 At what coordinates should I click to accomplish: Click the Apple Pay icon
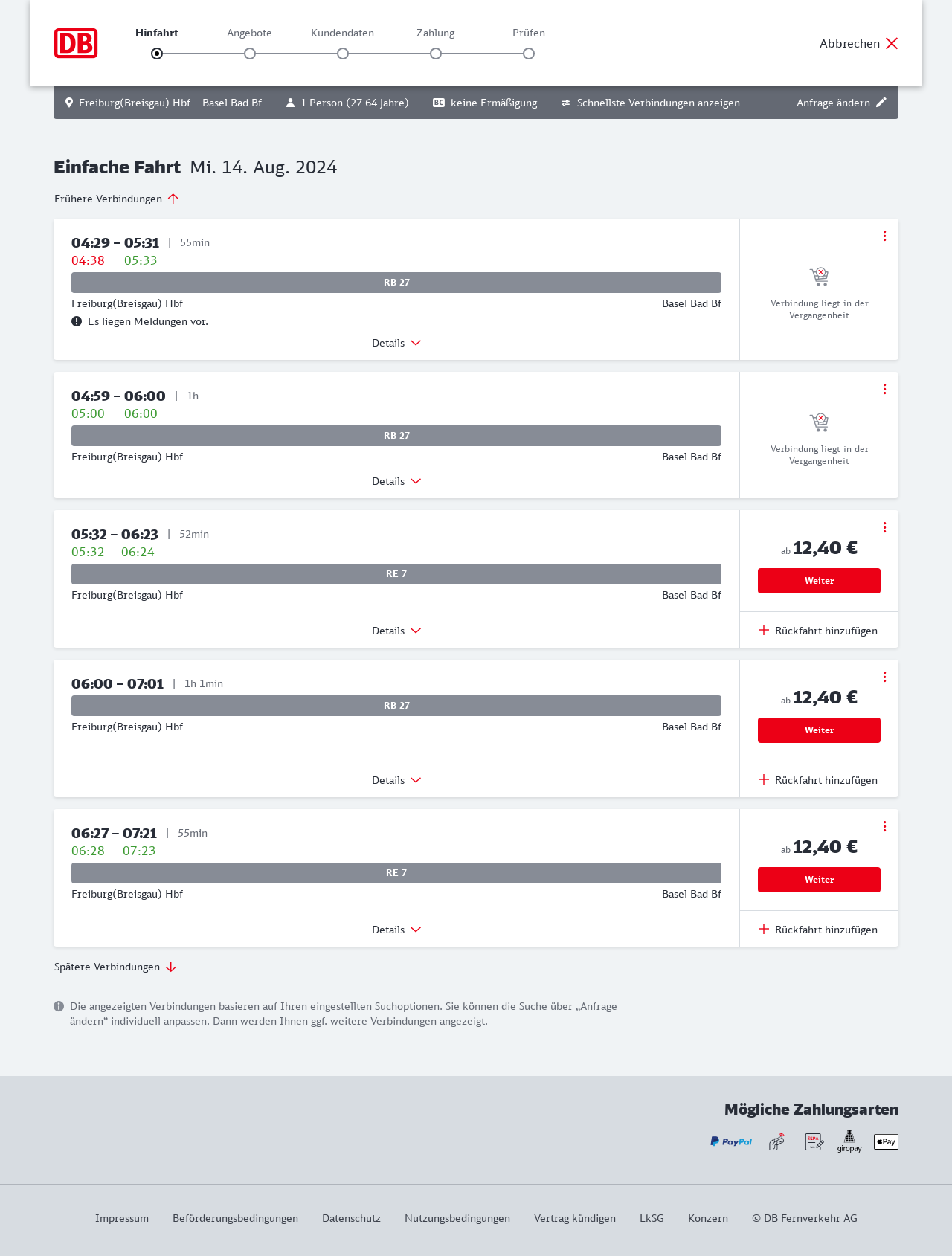pyautogui.click(x=886, y=1141)
